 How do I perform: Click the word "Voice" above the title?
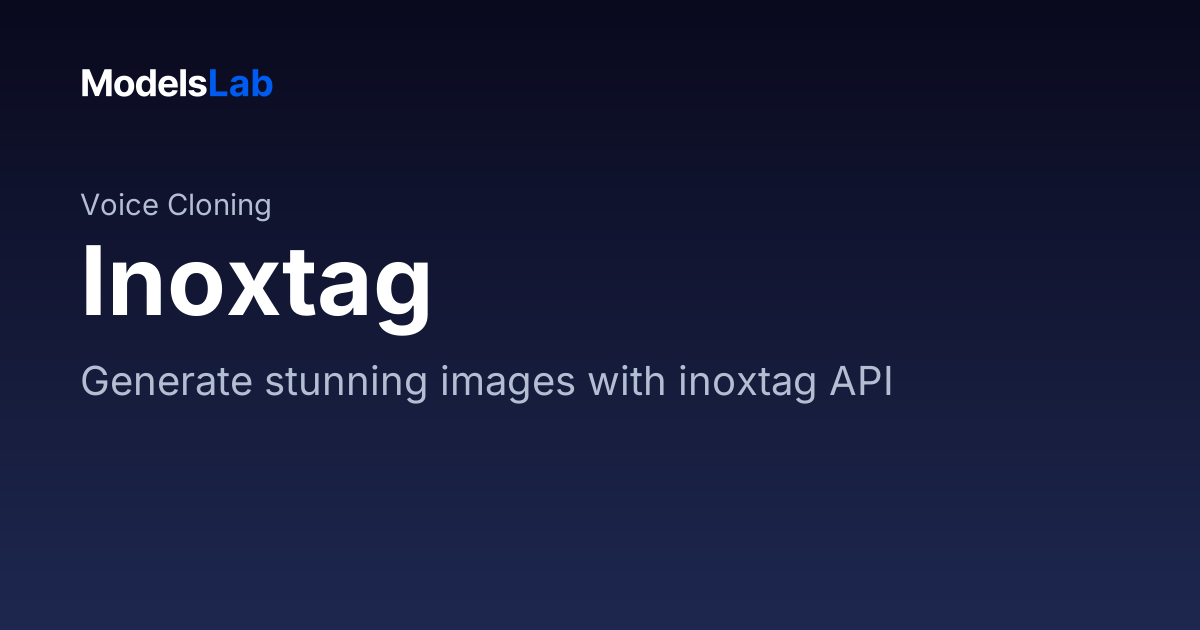(120, 205)
